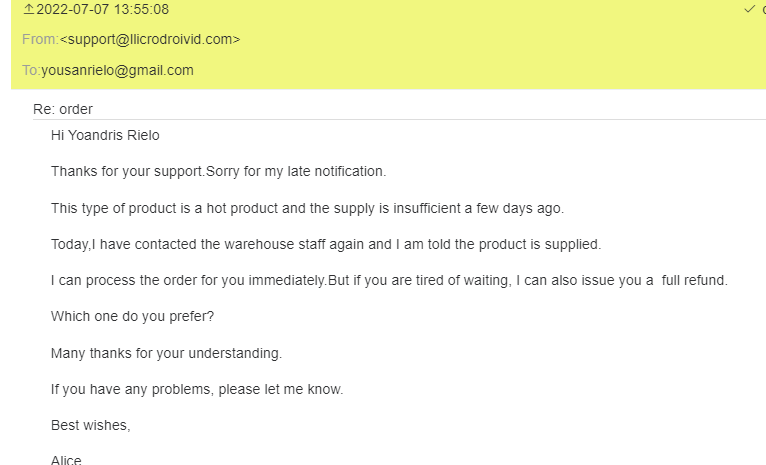The image size is (766, 465).
Task: Click the checkmark icon in the header
Action: click(749, 9)
